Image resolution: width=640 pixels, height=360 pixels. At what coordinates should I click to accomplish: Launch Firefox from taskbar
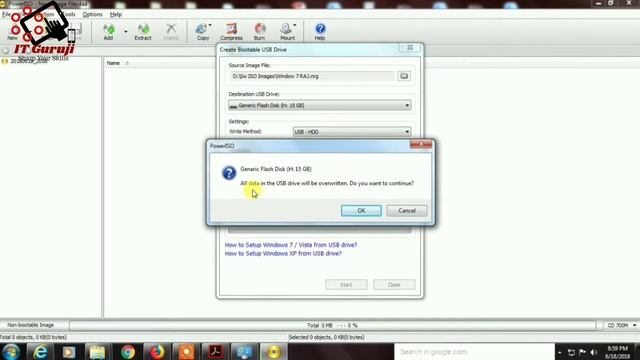[157, 352]
